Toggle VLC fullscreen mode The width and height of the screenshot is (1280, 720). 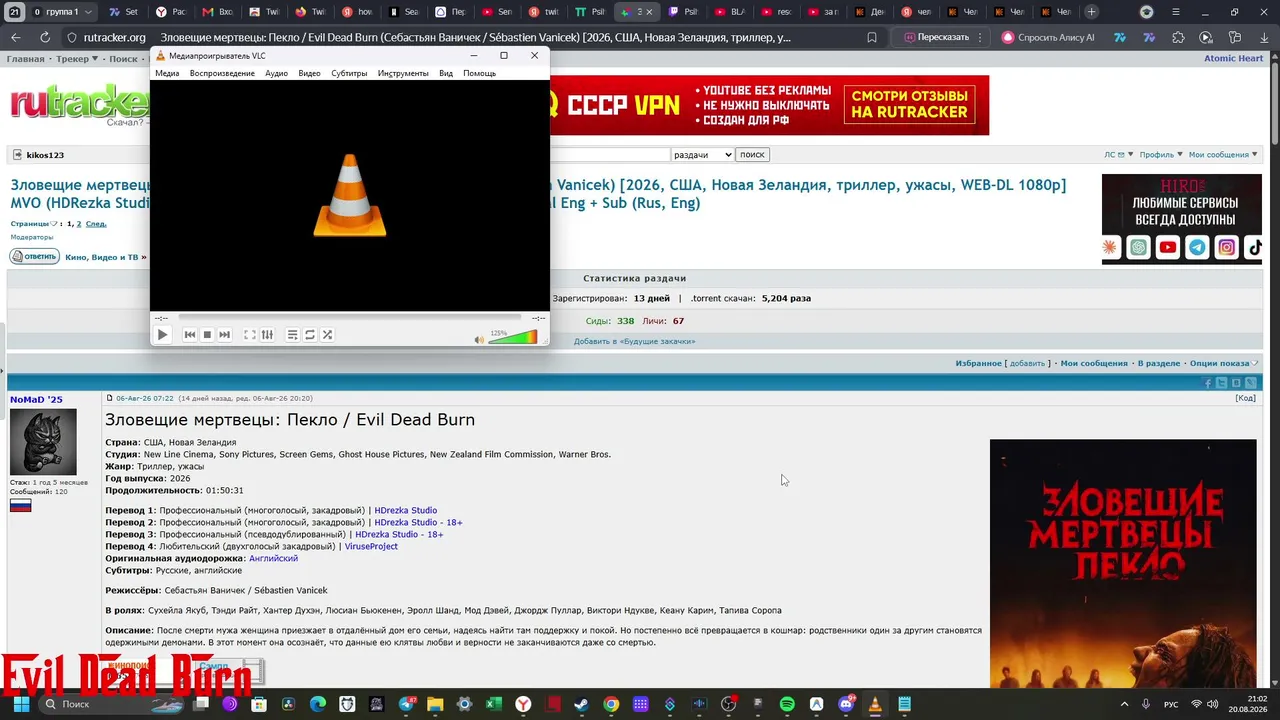tap(250, 335)
